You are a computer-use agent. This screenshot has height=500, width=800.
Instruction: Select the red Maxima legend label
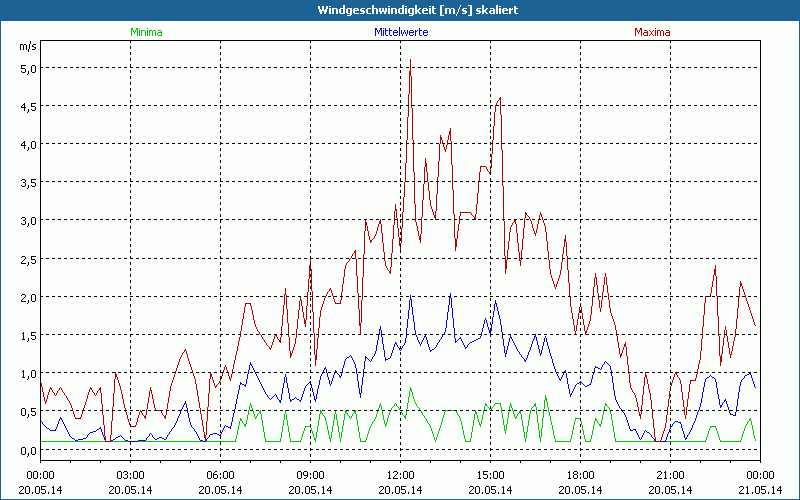653,32
